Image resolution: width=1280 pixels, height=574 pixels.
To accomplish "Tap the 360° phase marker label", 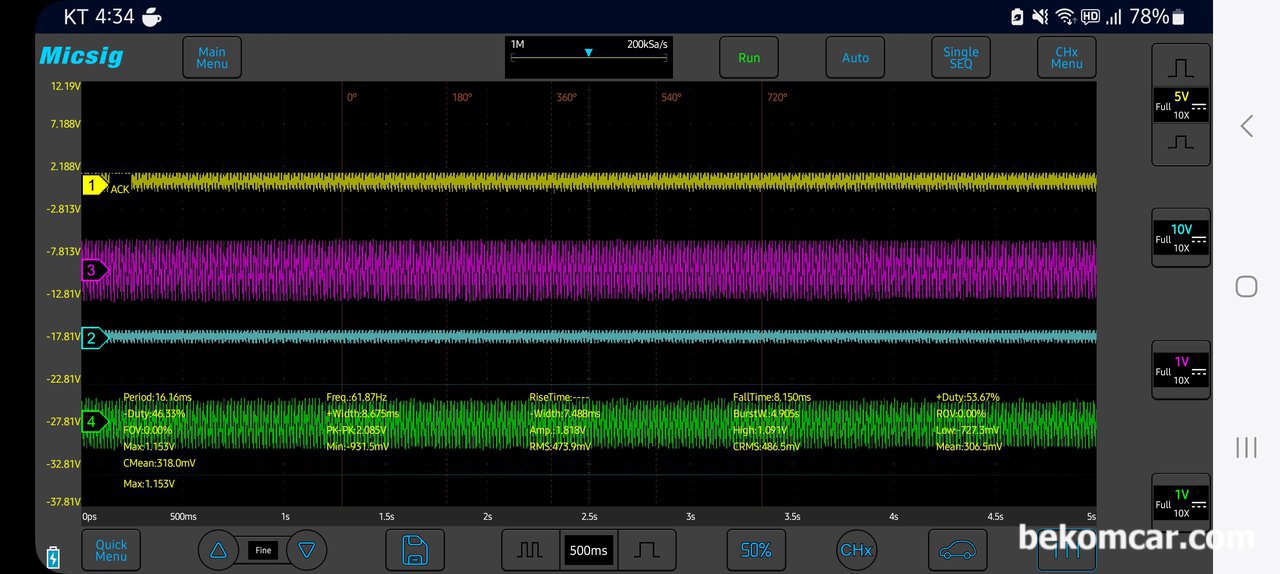I will (x=566, y=97).
